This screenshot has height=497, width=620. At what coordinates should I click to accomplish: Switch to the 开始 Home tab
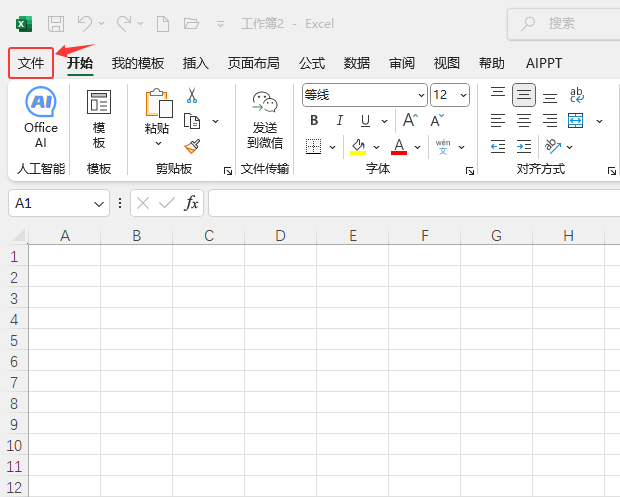pos(80,63)
